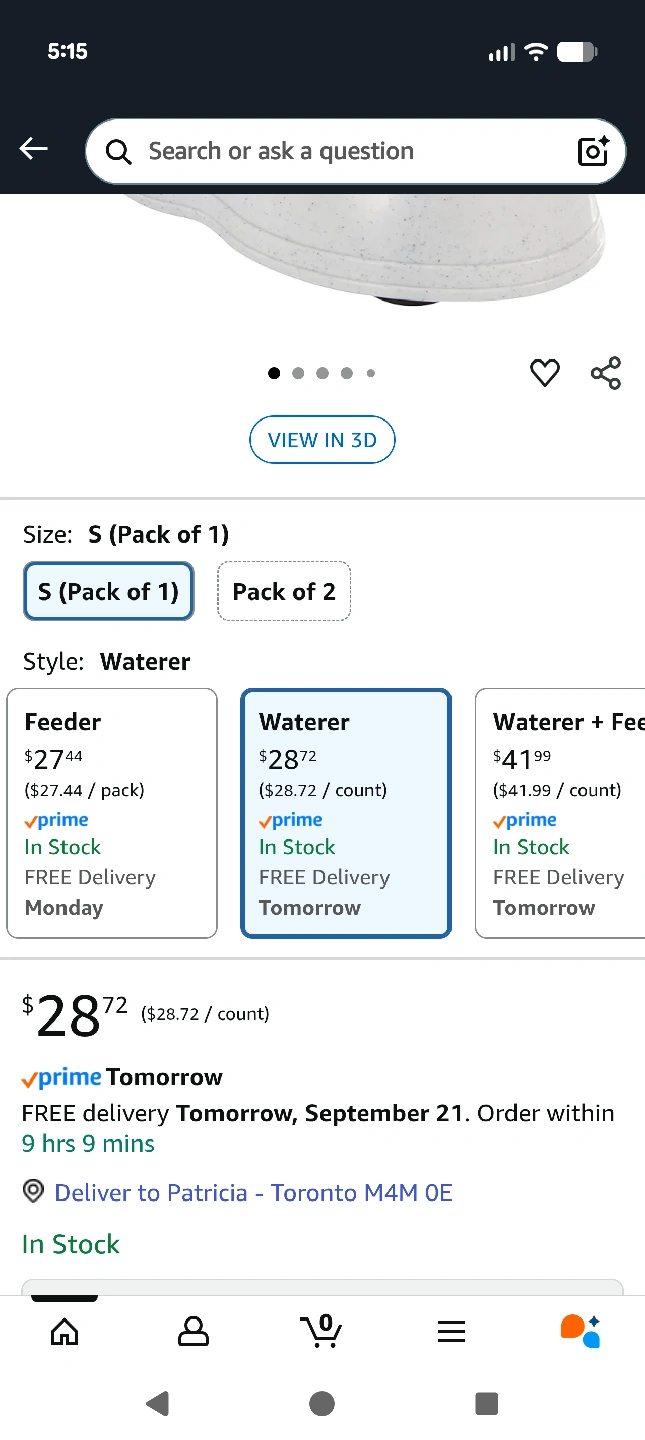Tap the search input field
645x1440 pixels.
340,151
